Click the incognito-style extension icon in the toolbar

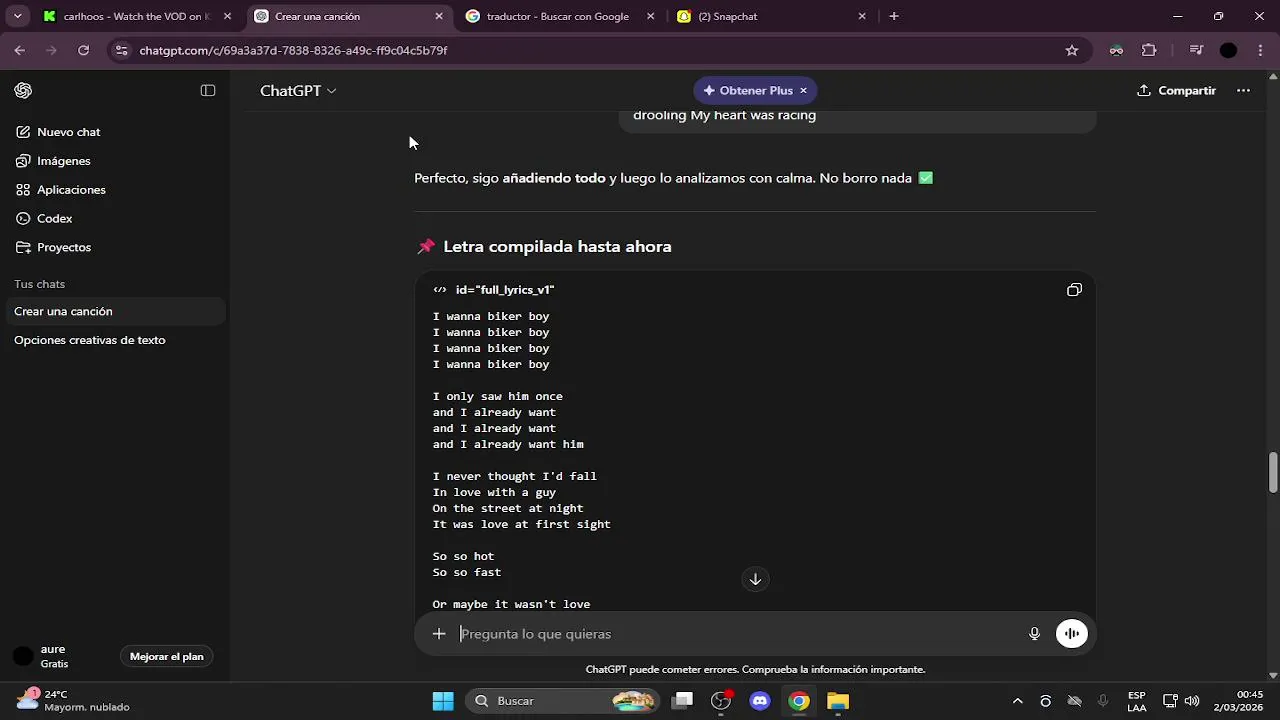tap(1116, 50)
